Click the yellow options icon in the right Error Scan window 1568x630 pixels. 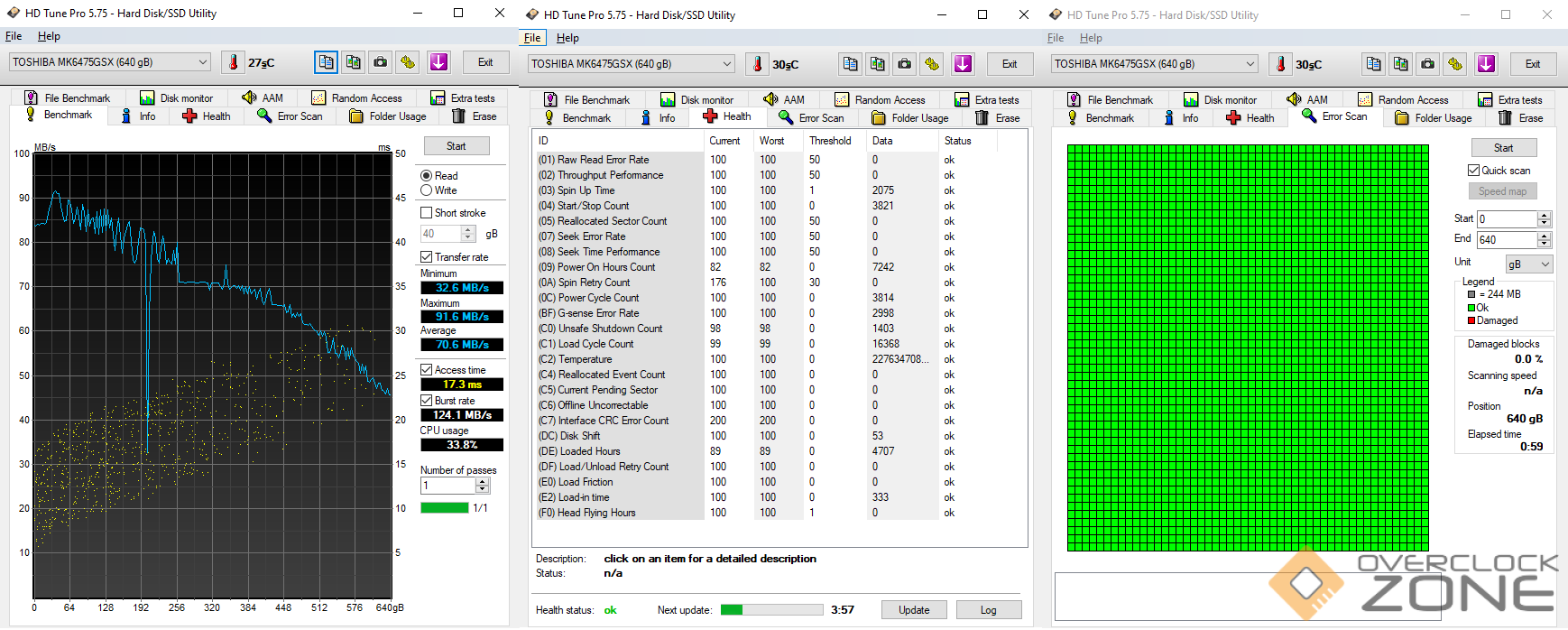[x=1454, y=64]
